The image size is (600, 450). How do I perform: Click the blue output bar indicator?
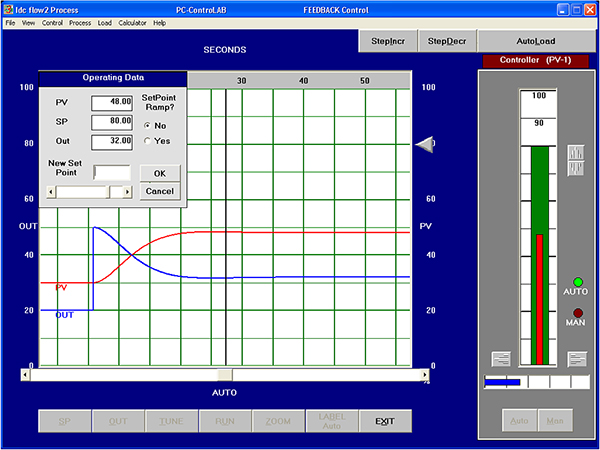click(502, 382)
